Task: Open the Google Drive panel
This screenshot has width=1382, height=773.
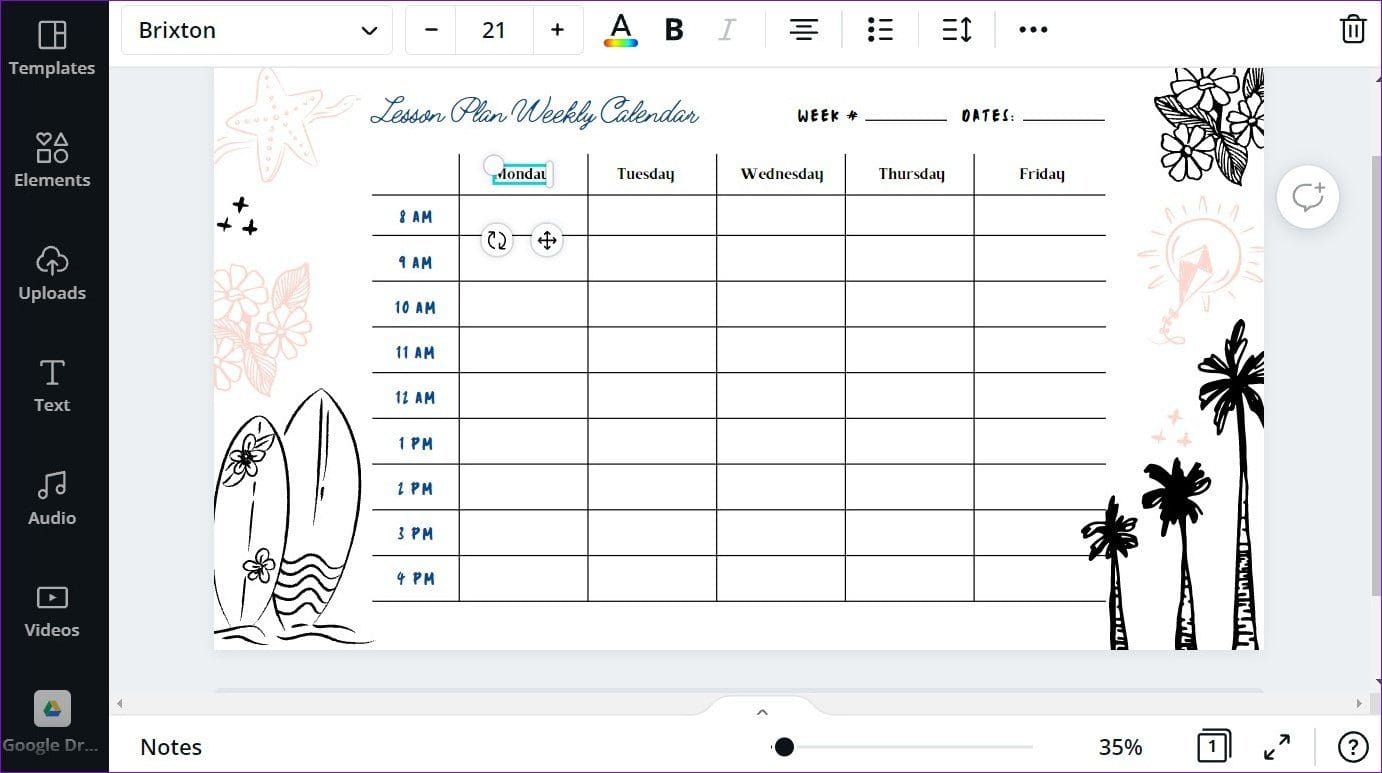Action: pyautogui.click(x=52, y=723)
